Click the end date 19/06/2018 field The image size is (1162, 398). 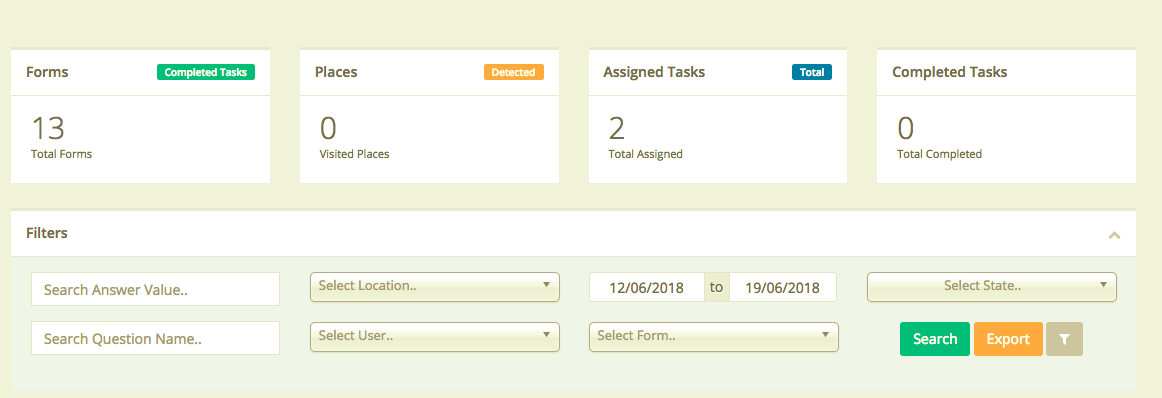coord(783,288)
